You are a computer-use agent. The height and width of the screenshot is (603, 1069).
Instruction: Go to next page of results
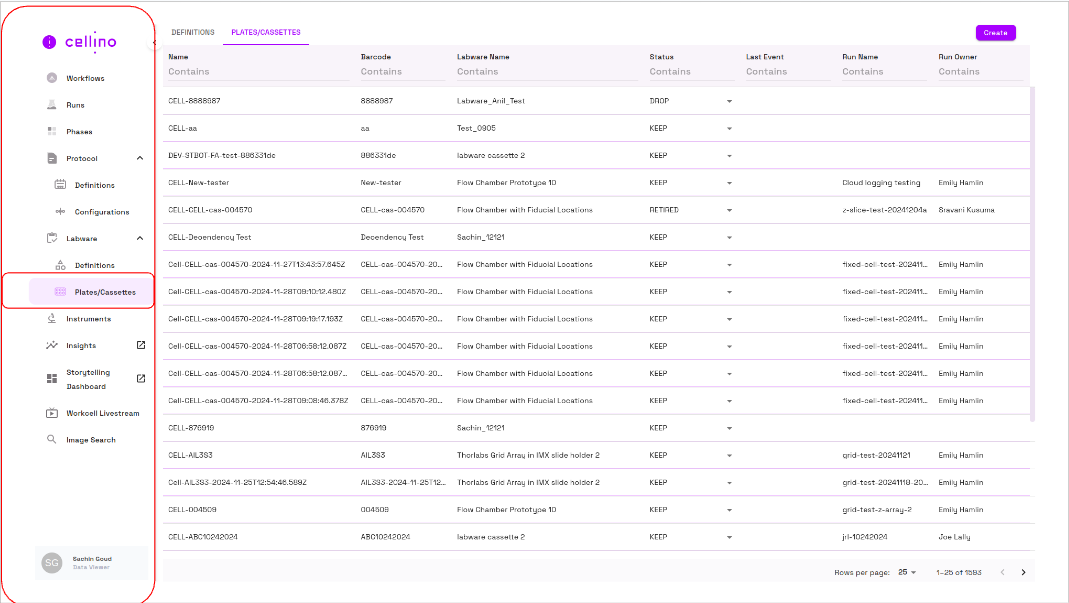click(1023, 572)
